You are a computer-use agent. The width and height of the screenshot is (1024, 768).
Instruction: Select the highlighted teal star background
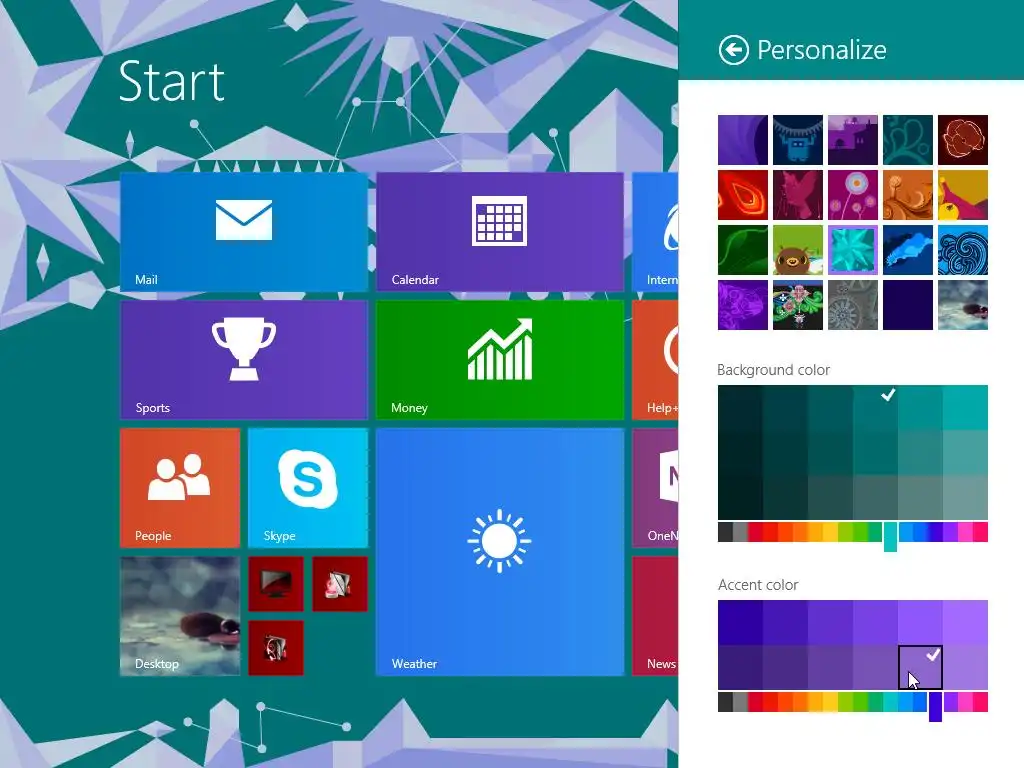pos(853,249)
